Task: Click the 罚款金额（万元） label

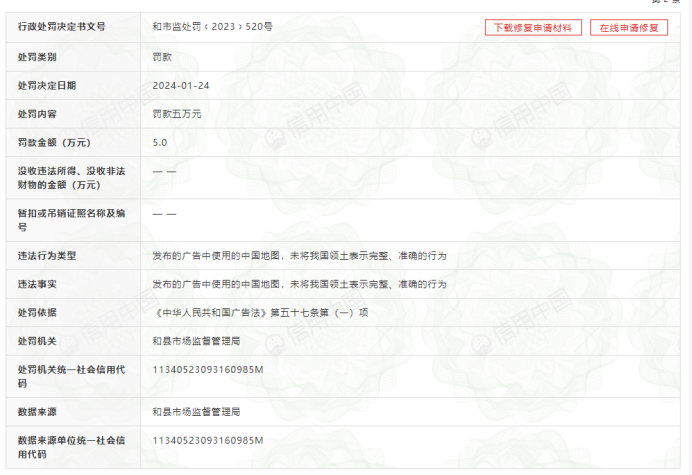Action: pos(54,143)
